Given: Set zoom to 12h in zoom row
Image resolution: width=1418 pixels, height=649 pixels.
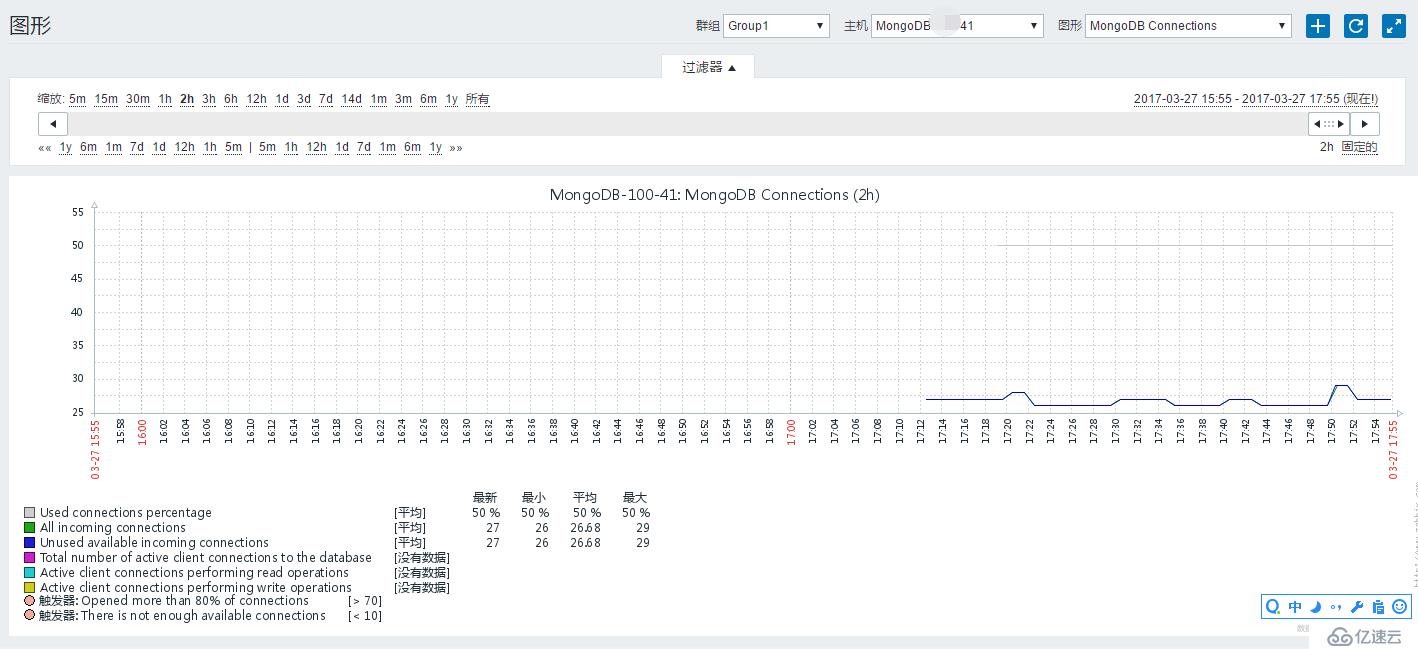Looking at the screenshot, I should [257, 99].
